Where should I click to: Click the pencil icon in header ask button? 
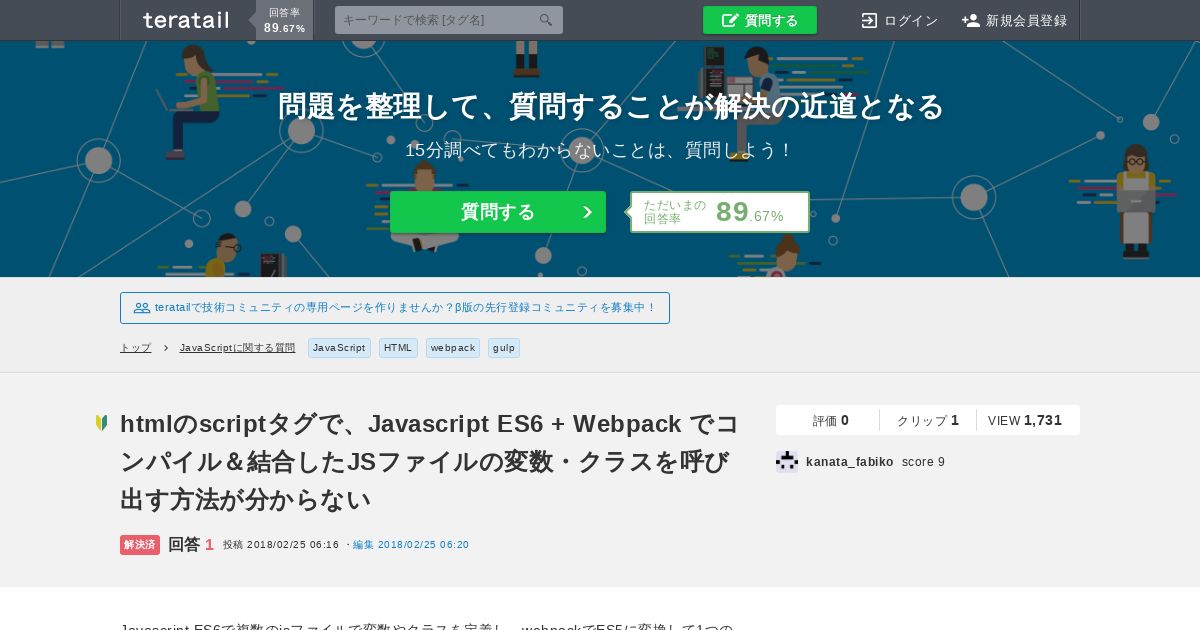click(x=730, y=20)
